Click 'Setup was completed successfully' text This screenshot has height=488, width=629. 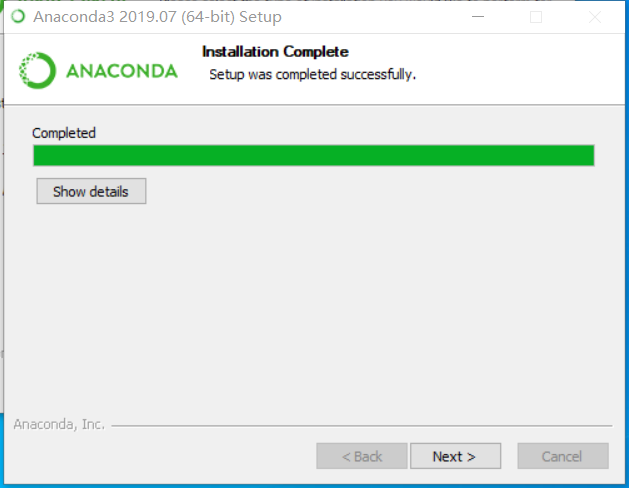(x=312, y=75)
